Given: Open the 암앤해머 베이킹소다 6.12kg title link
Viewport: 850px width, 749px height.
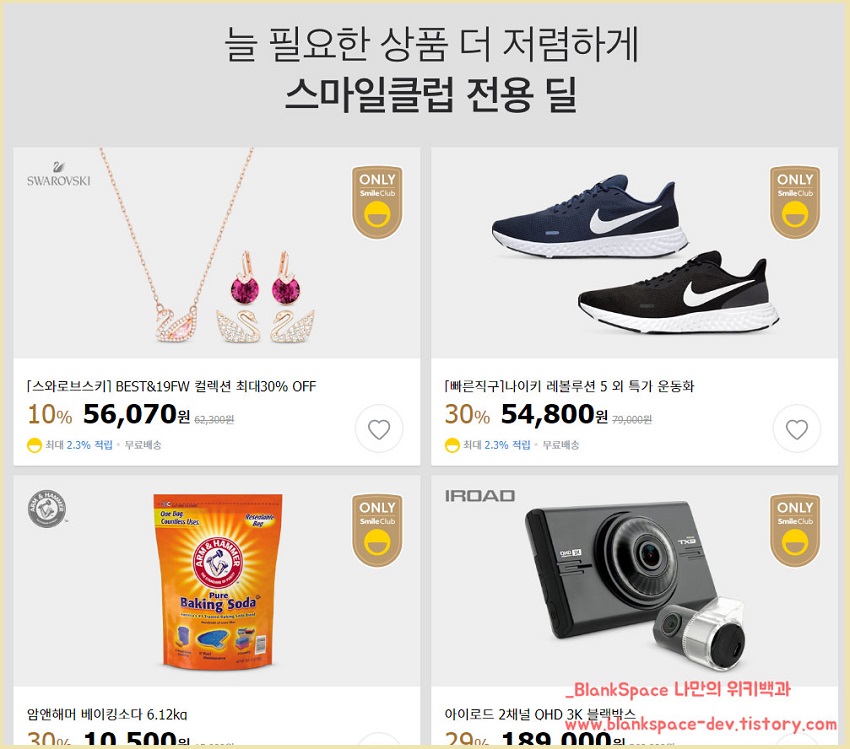Looking at the screenshot, I should point(107,714).
